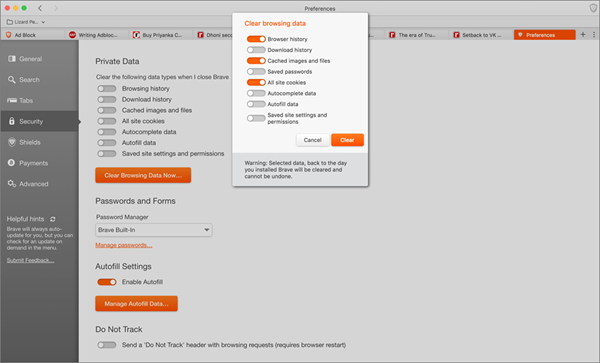The image size is (600, 363).
Task: Refresh helpful hints icon
Action: pos(53,219)
